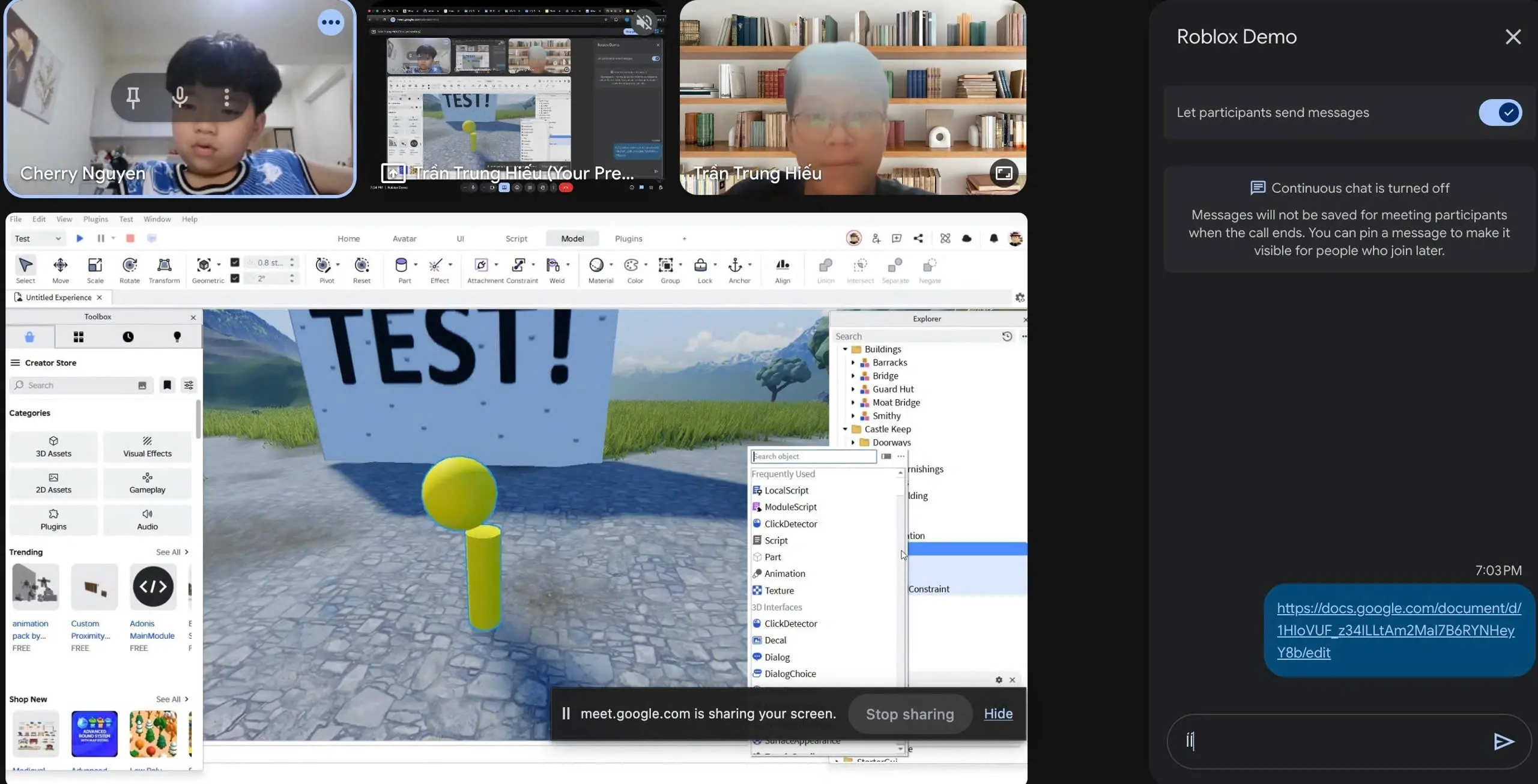
Task: Open the Test mode dropdown
Action: click(37, 238)
